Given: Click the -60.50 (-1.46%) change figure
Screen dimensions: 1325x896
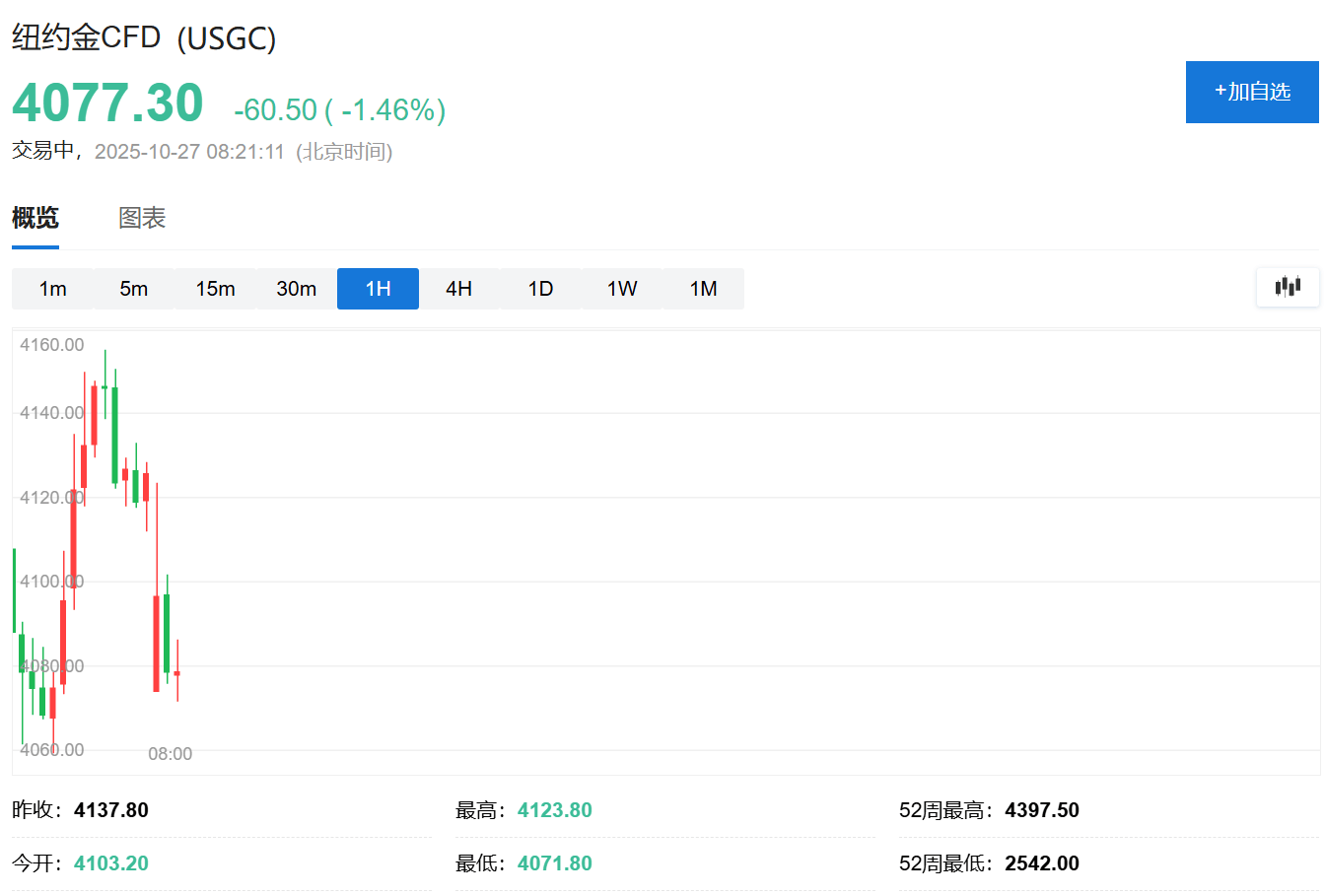Looking at the screenshot, I should point(339,109).
